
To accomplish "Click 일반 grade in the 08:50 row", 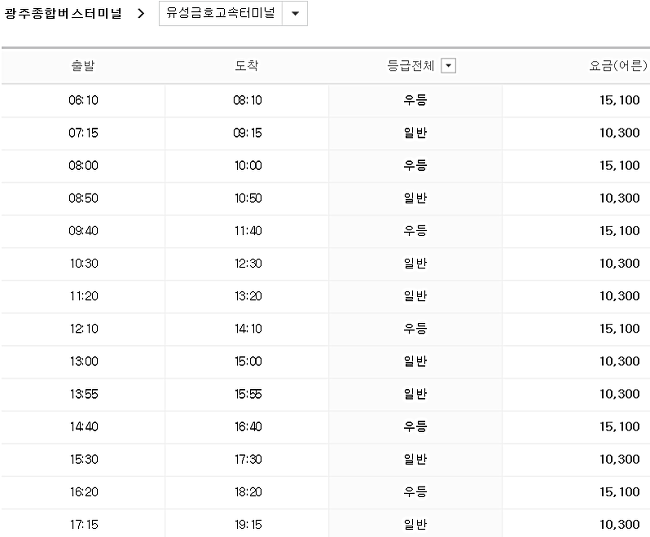I will tap(415, 198).
